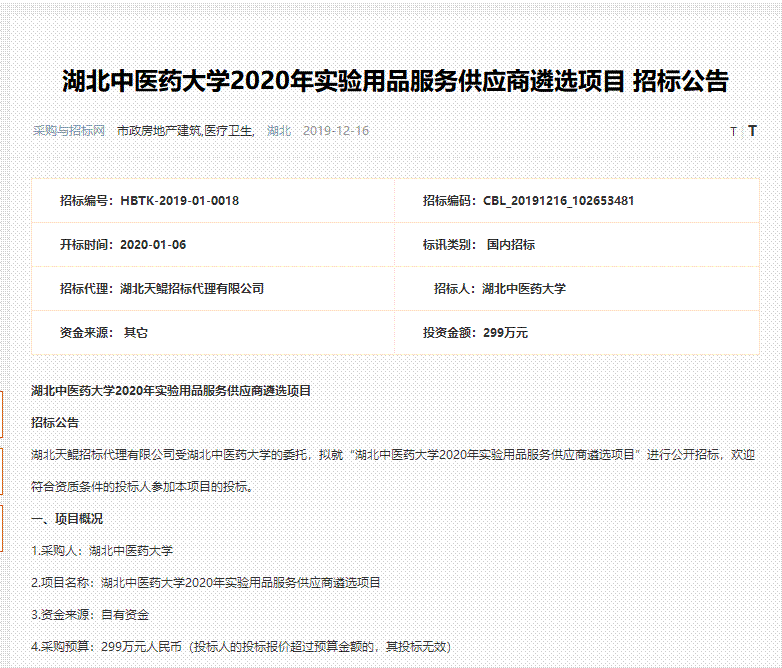The width and height of the screenshot is (782, 668).
Task: Click the 招标代理 value 湖北天鲲招标代理有限公司
Action: [x=192, y=289]
